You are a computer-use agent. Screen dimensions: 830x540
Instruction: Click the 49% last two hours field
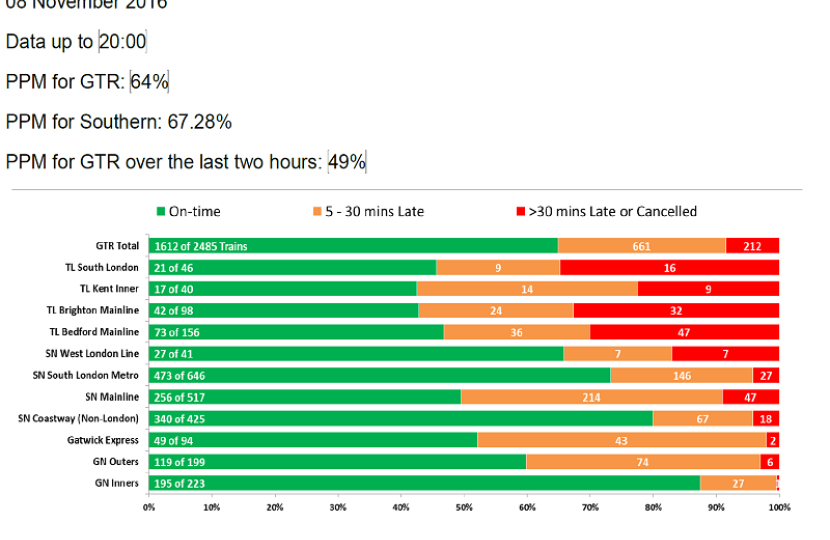point(347,161)
